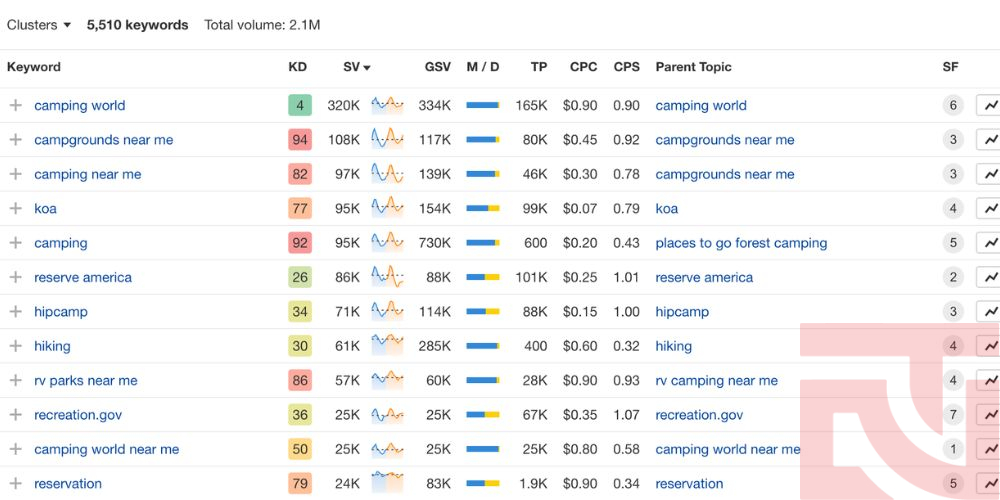Screen dimensions: 1000x500
Task: Click SV sparkline for camping world
Action: (x=388, y=105)
